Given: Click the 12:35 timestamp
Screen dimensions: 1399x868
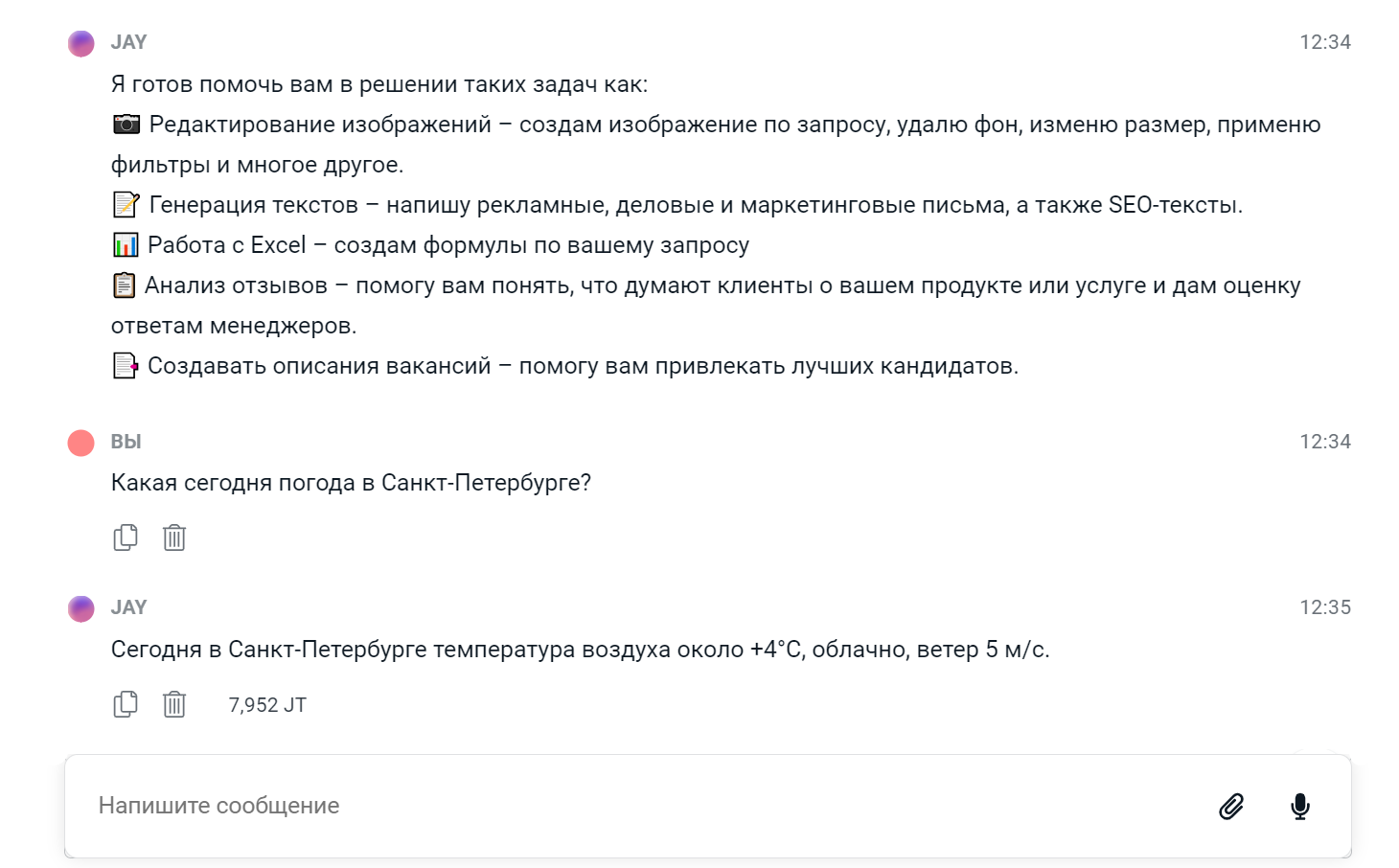Looking at the screenshot, I should (1324, 607).
